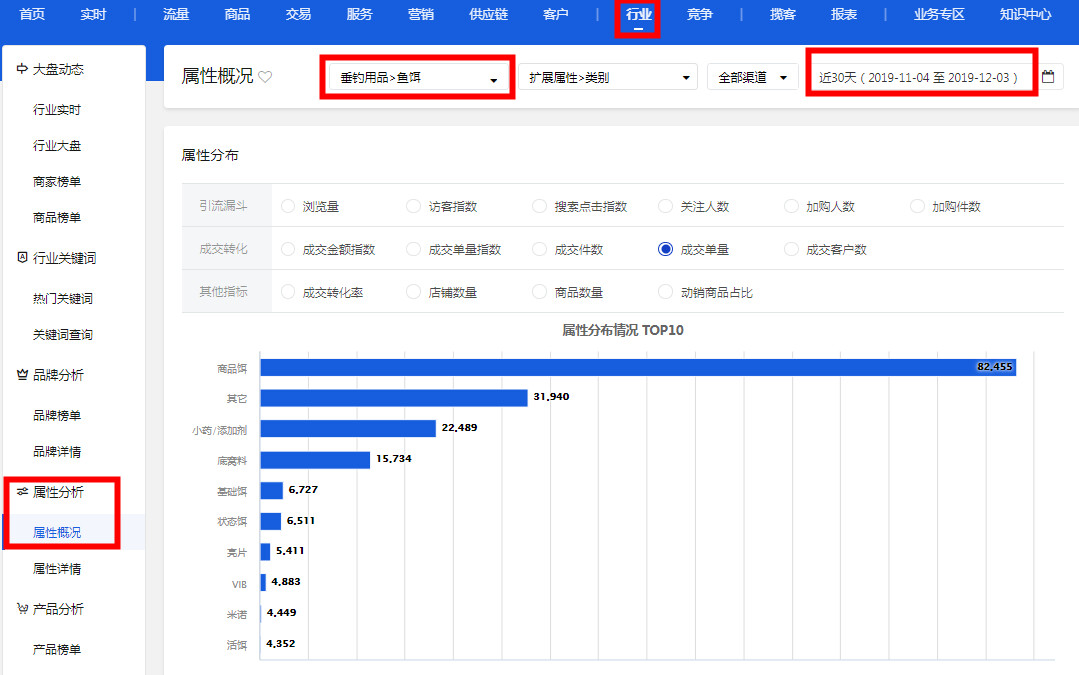Click the 大盘动态 section icon
The height and width of the screenshot is (675, 1079).
click(x=22, y=70)
